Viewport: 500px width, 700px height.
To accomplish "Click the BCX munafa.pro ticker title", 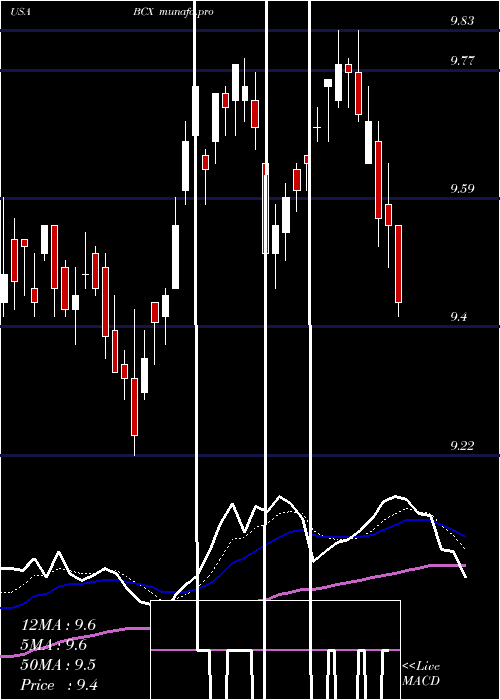I will coord(173,12).
